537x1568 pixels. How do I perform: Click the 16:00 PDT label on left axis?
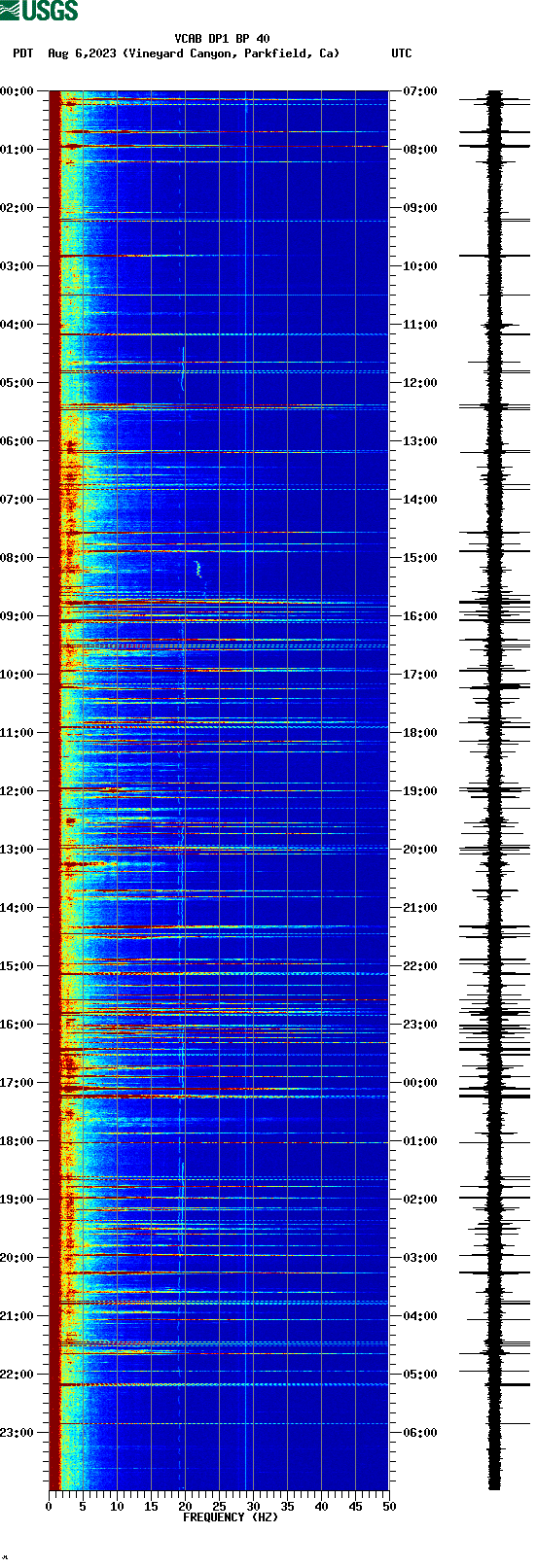17,1025
